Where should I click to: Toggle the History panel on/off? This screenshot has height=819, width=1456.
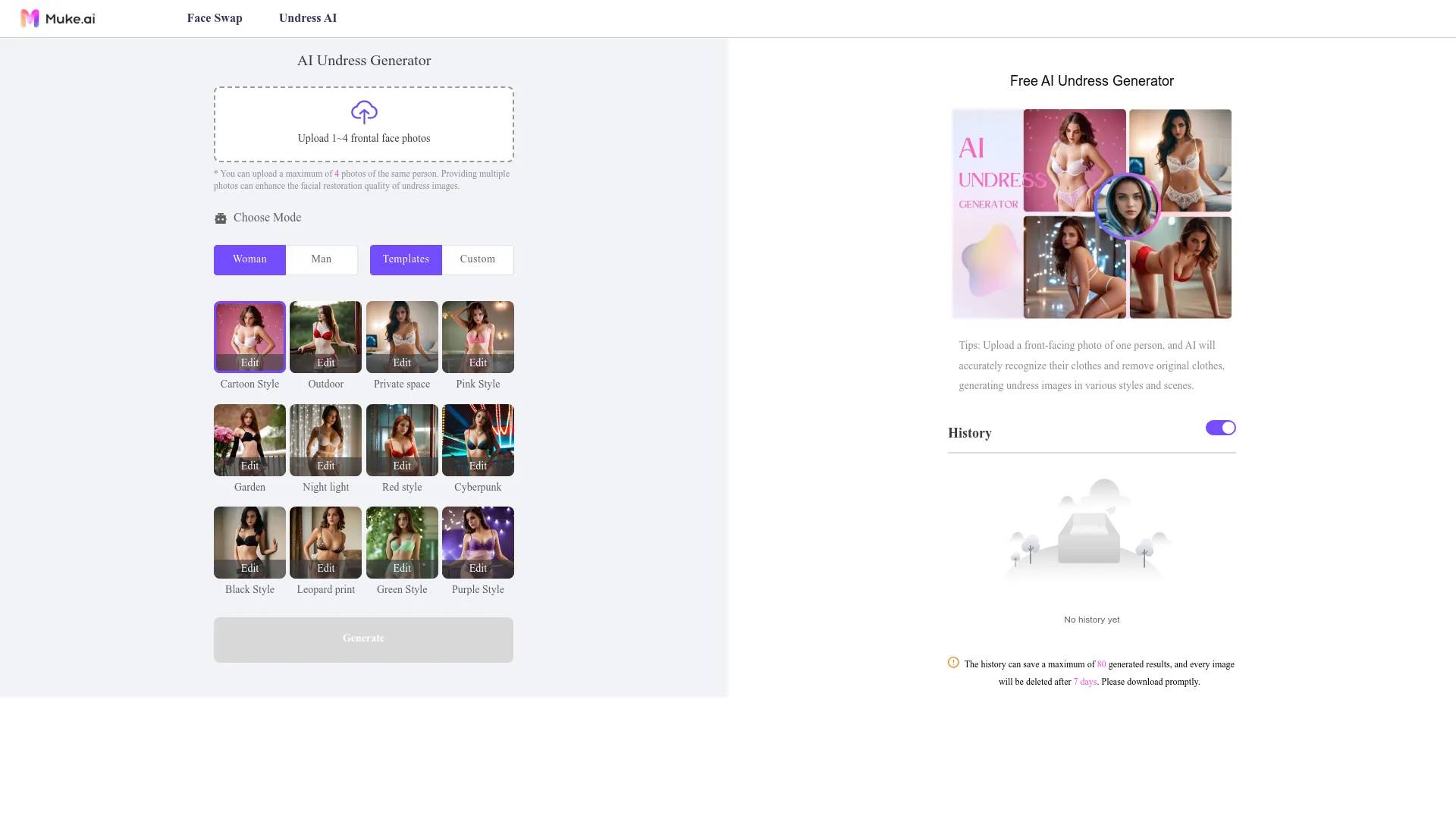point(1220,428)
